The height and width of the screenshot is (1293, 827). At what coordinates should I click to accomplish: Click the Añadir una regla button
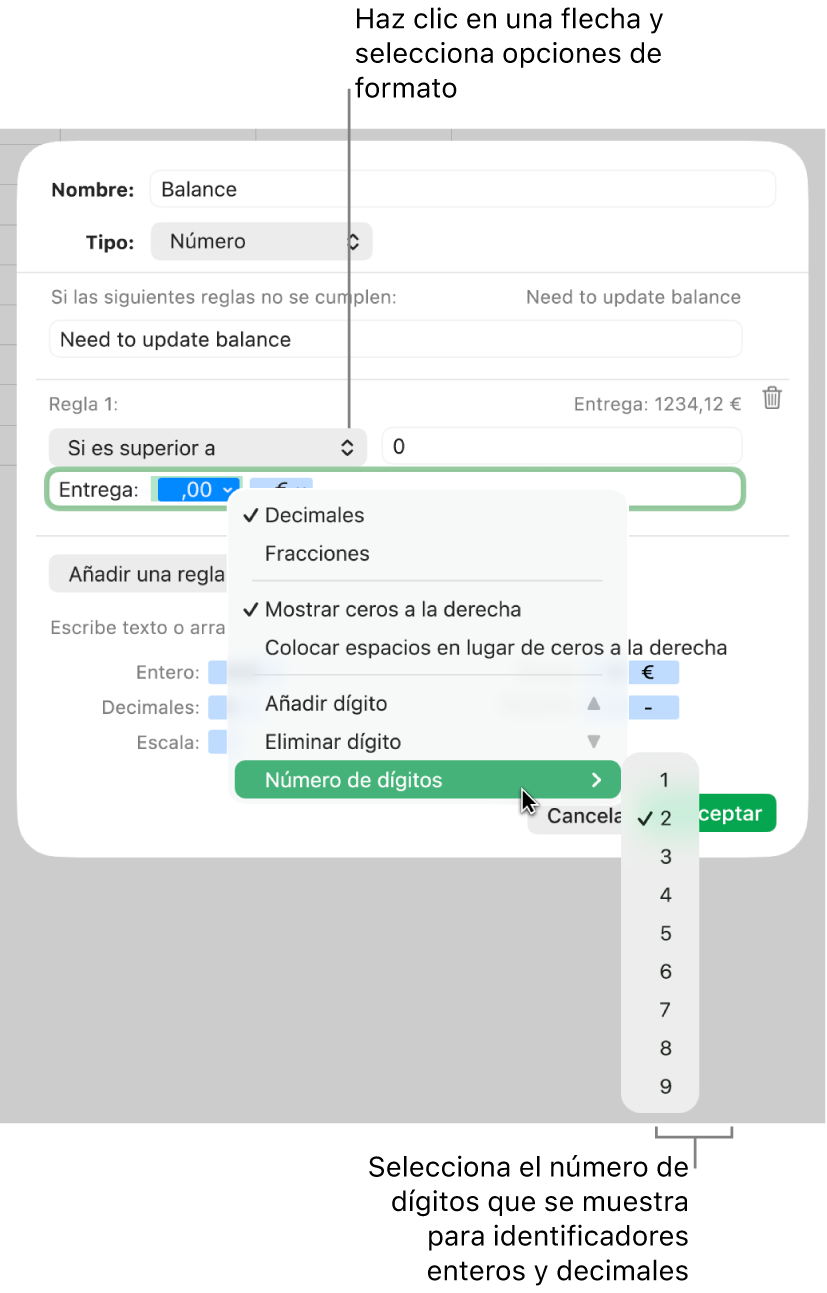pos(139,575)
